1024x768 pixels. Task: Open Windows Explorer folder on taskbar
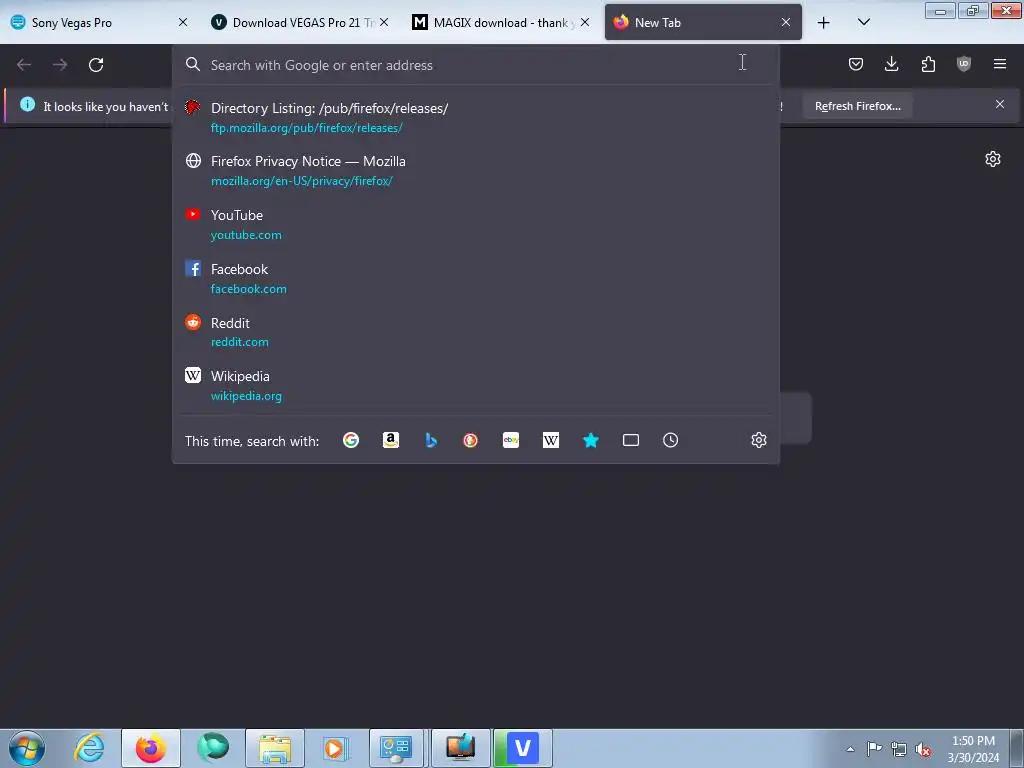coord(275,748)
